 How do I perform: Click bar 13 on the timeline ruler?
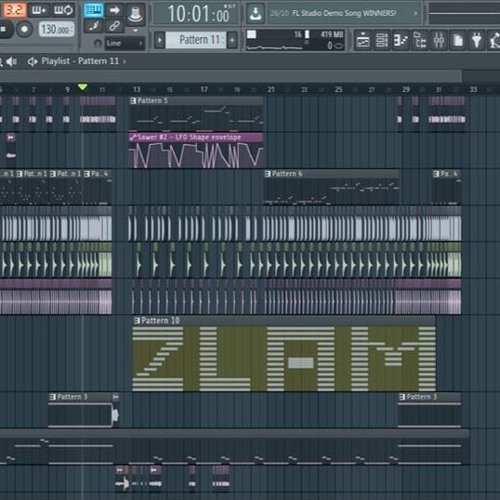pos(136,89)
